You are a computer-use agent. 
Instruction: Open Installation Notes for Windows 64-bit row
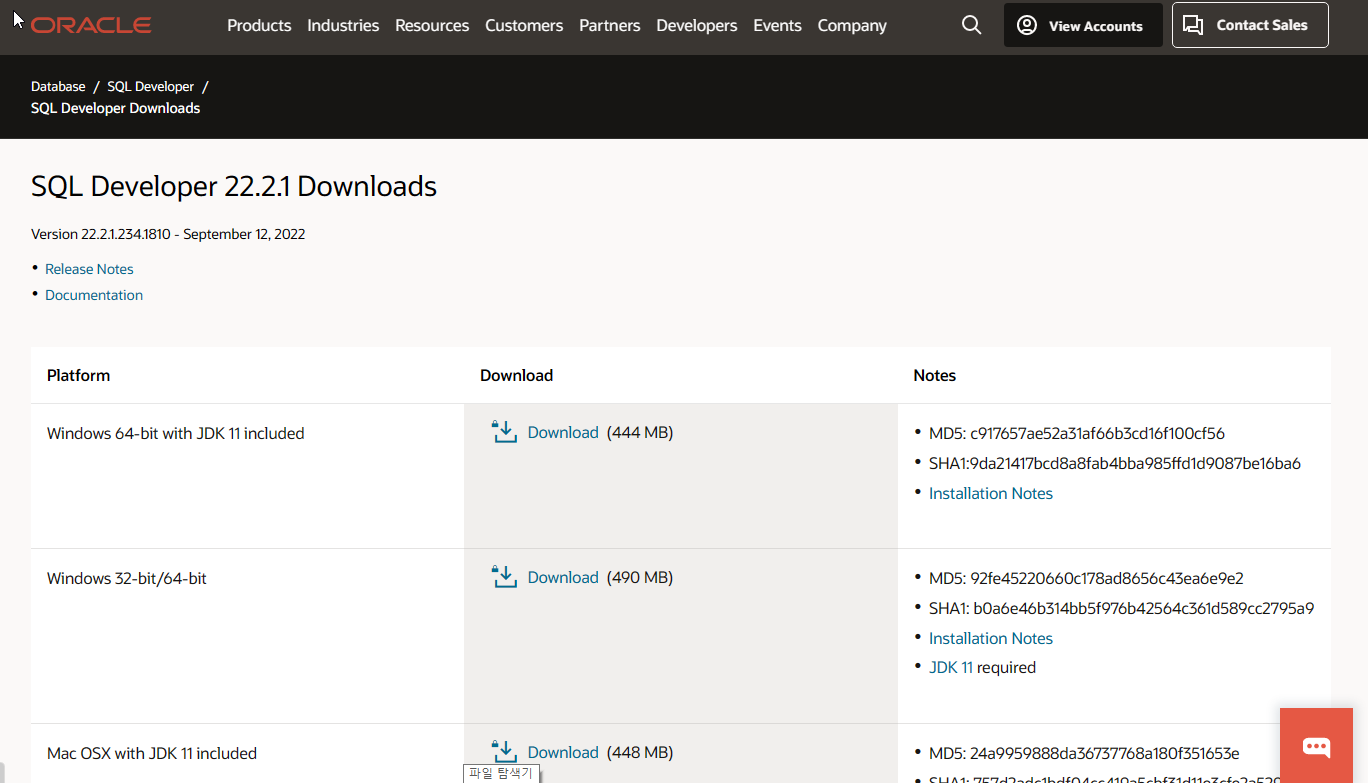[x=991, y=493]
